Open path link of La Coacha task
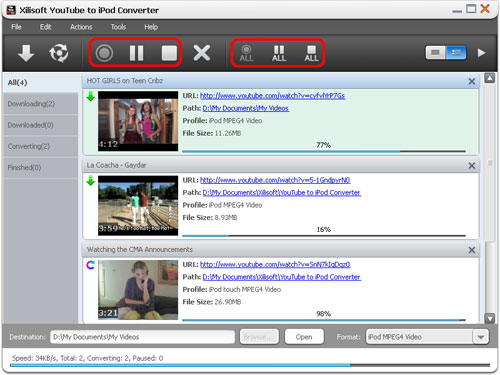Image resolution: width=500 pixels, height=375 pixels. point(282,193)
